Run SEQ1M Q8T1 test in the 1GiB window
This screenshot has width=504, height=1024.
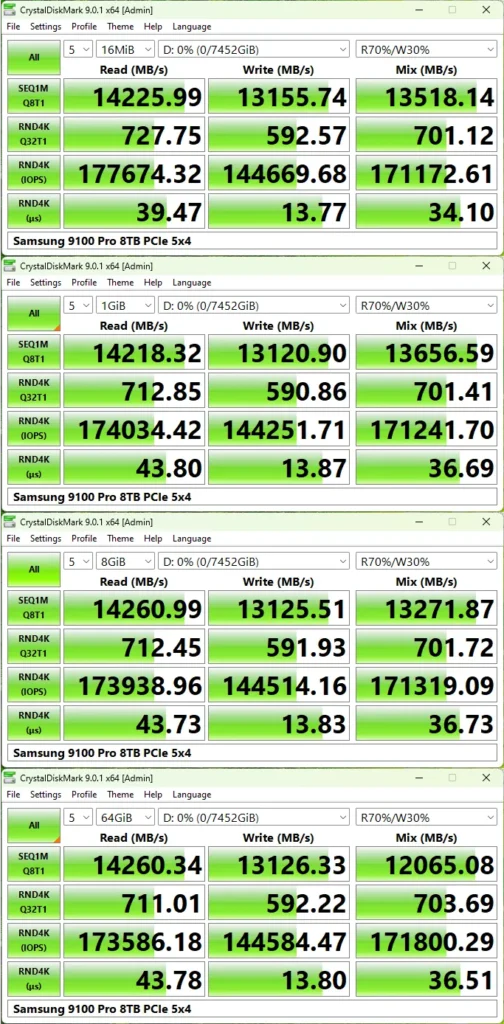pos(34,352)
